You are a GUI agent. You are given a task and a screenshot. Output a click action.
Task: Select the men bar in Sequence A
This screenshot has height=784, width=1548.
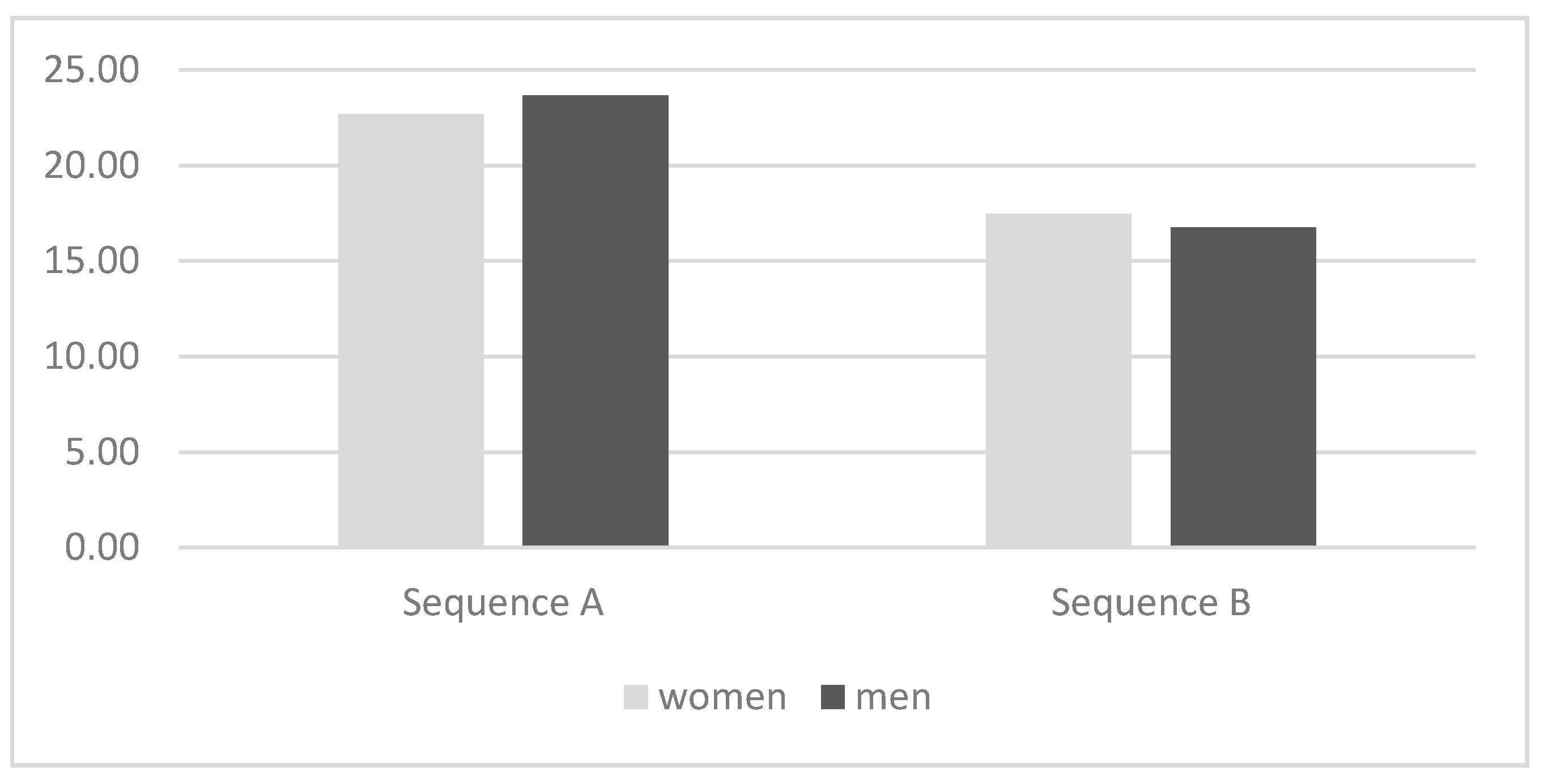(x=595, y=320)
